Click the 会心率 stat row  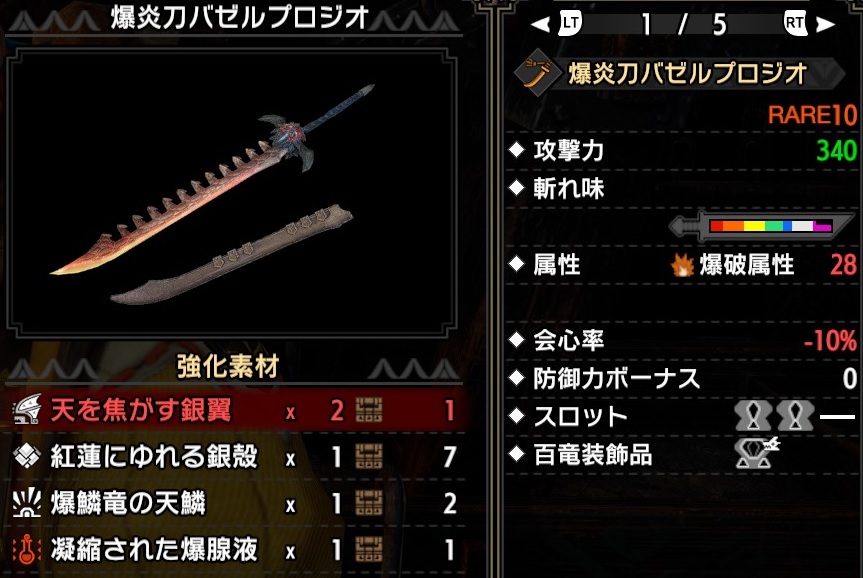tap(681, 340)
